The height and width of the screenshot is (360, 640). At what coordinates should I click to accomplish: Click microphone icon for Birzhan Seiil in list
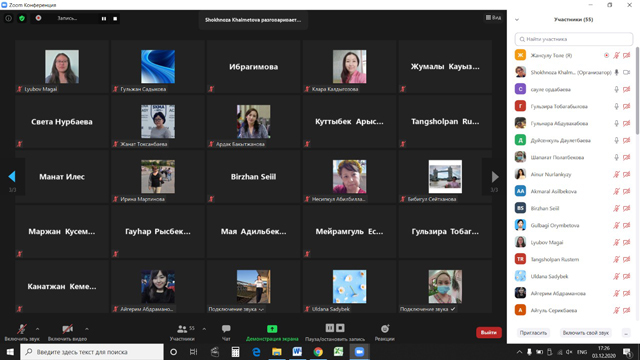(616, 209)
